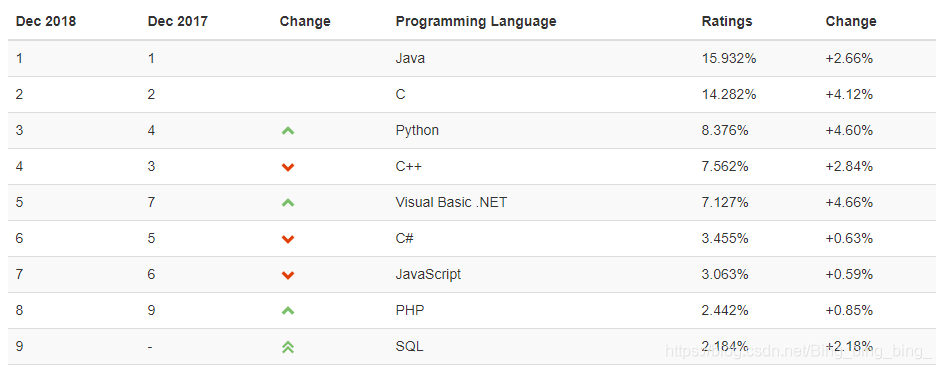941x369 pixels.
Task: Click the +0.63% change value
Action: click(x=849, y=238)
